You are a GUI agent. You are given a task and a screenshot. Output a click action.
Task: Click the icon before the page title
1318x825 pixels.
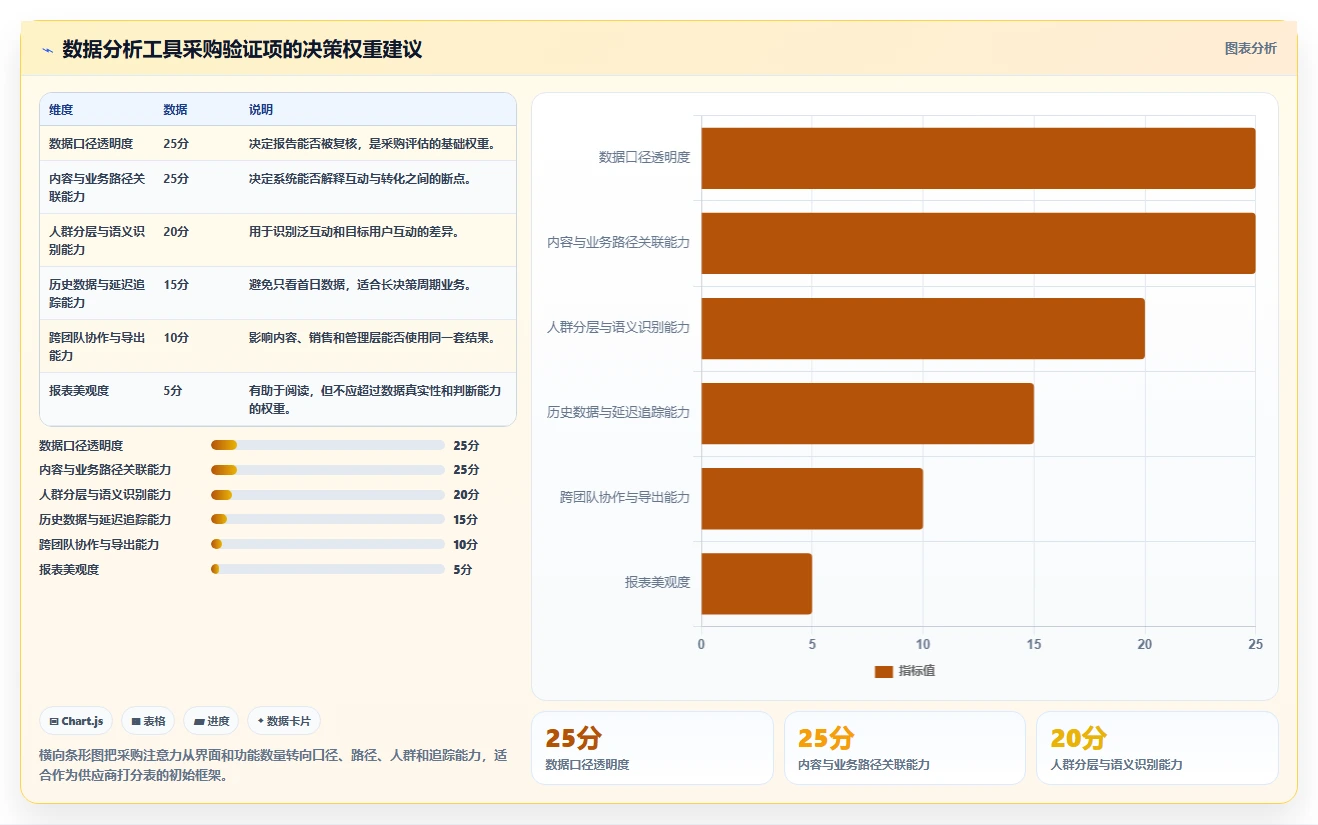point(47,50)
